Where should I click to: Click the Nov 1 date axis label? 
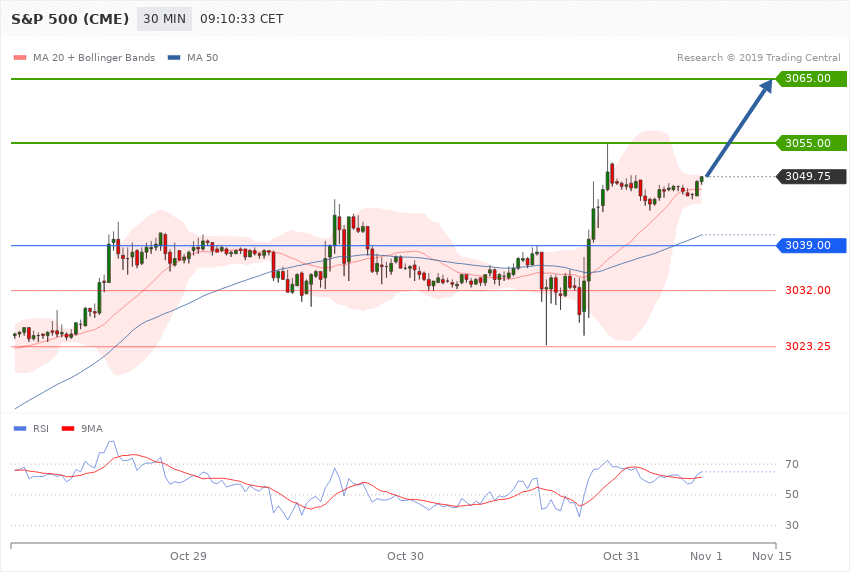point(706,556)
